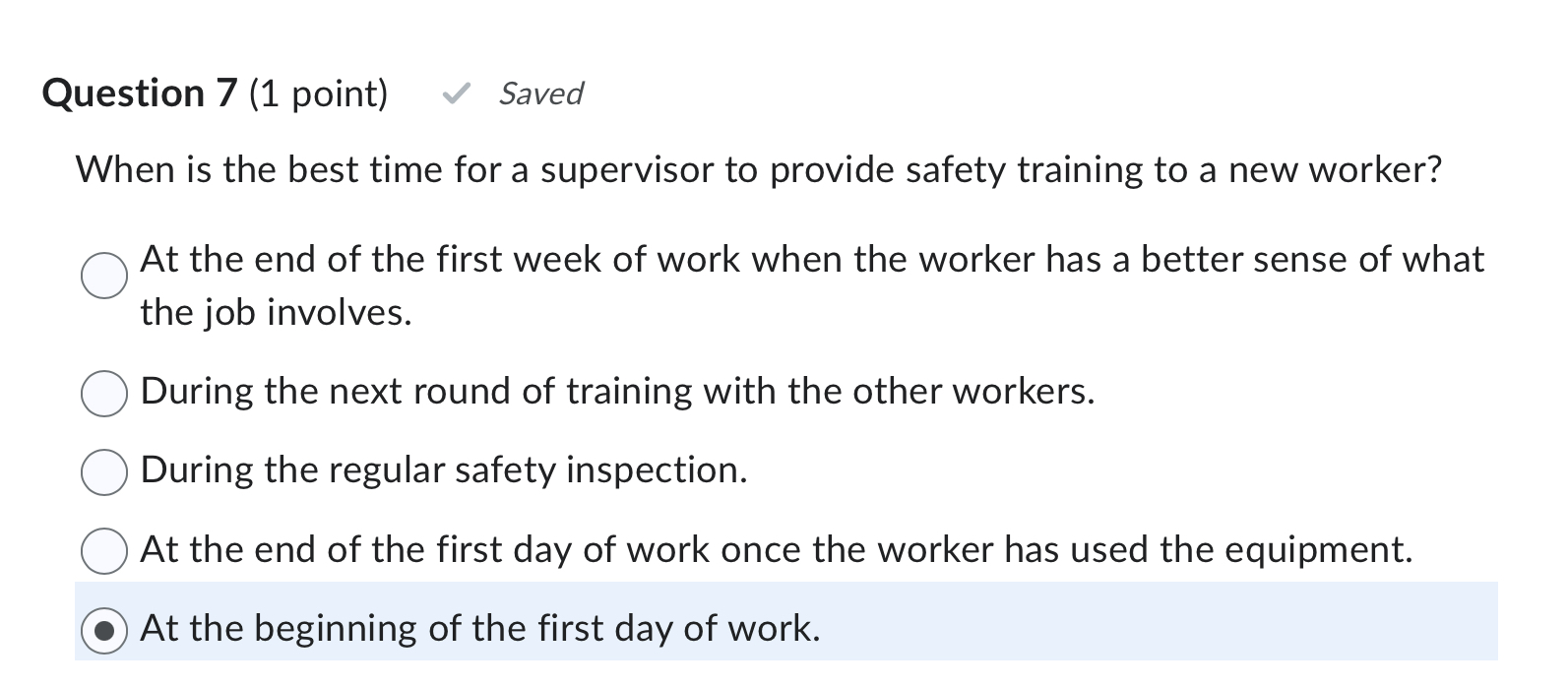This screenshot has height=687, width=1568.
Task: Click the empty radio beside the top answer
Action: click(102, 277)
